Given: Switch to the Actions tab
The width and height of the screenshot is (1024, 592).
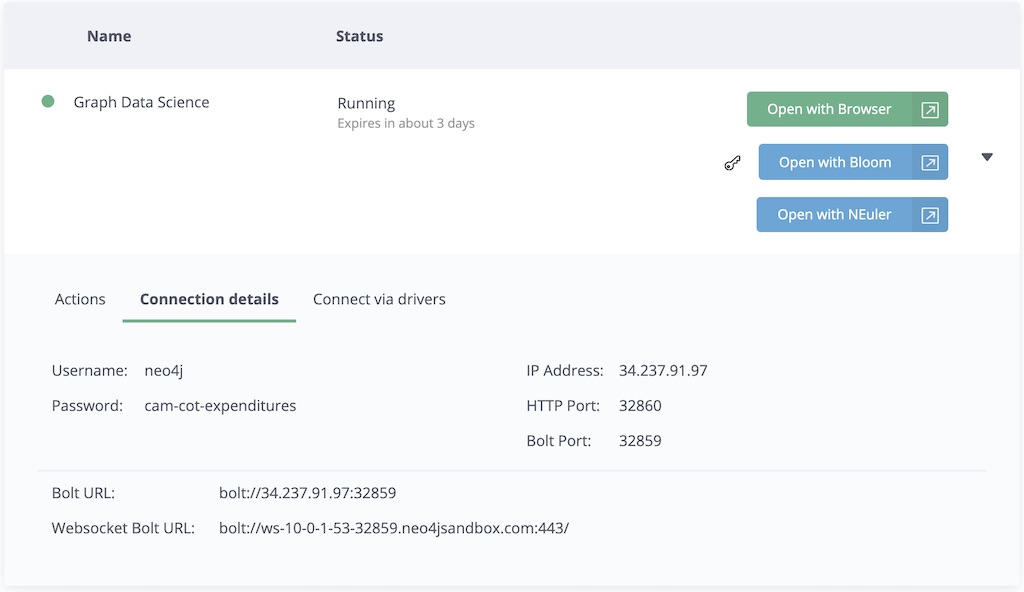Looking at the screenshot, I should (x=80, y=299).
